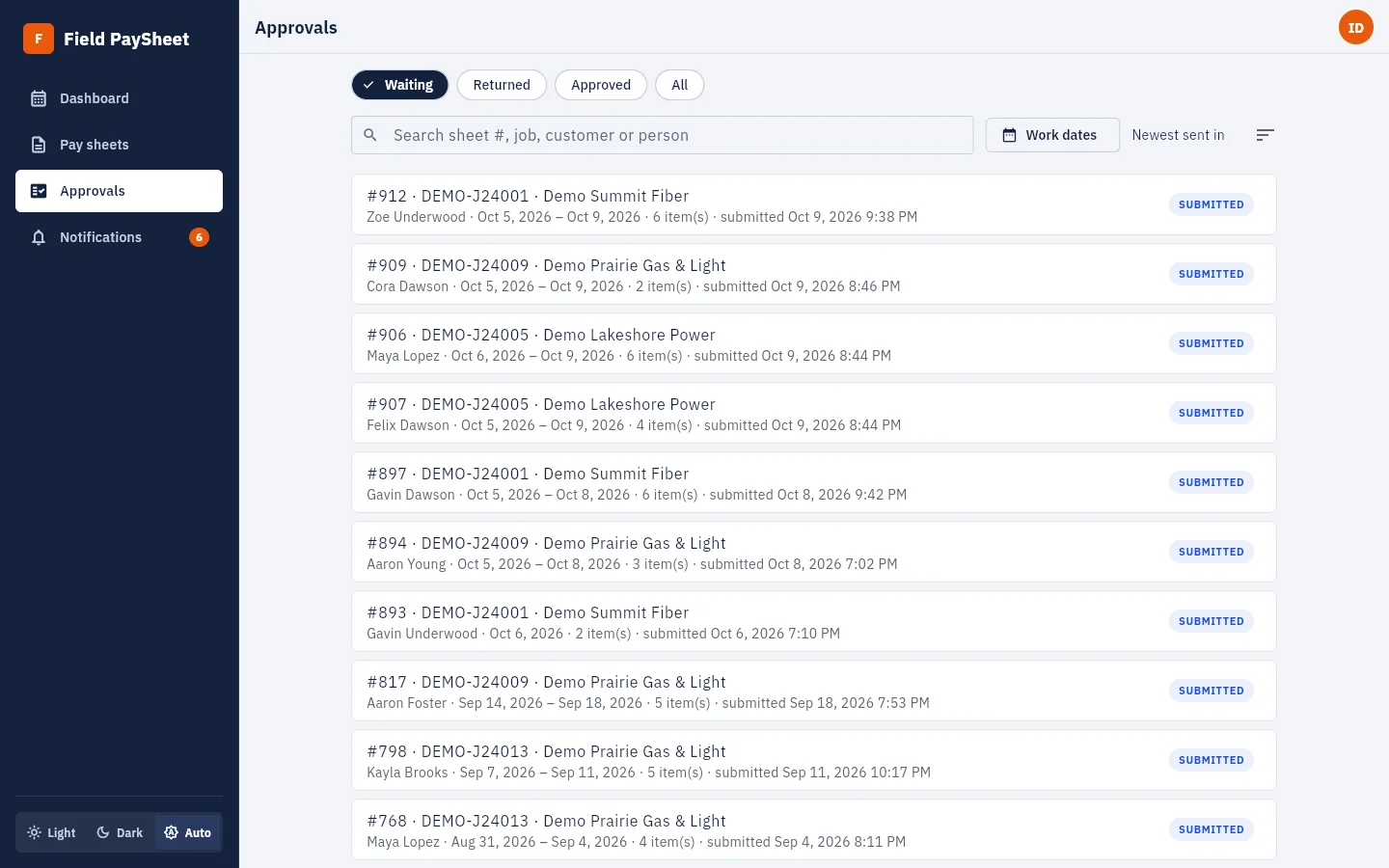Click the Approvals page heading

click(296, 27)
